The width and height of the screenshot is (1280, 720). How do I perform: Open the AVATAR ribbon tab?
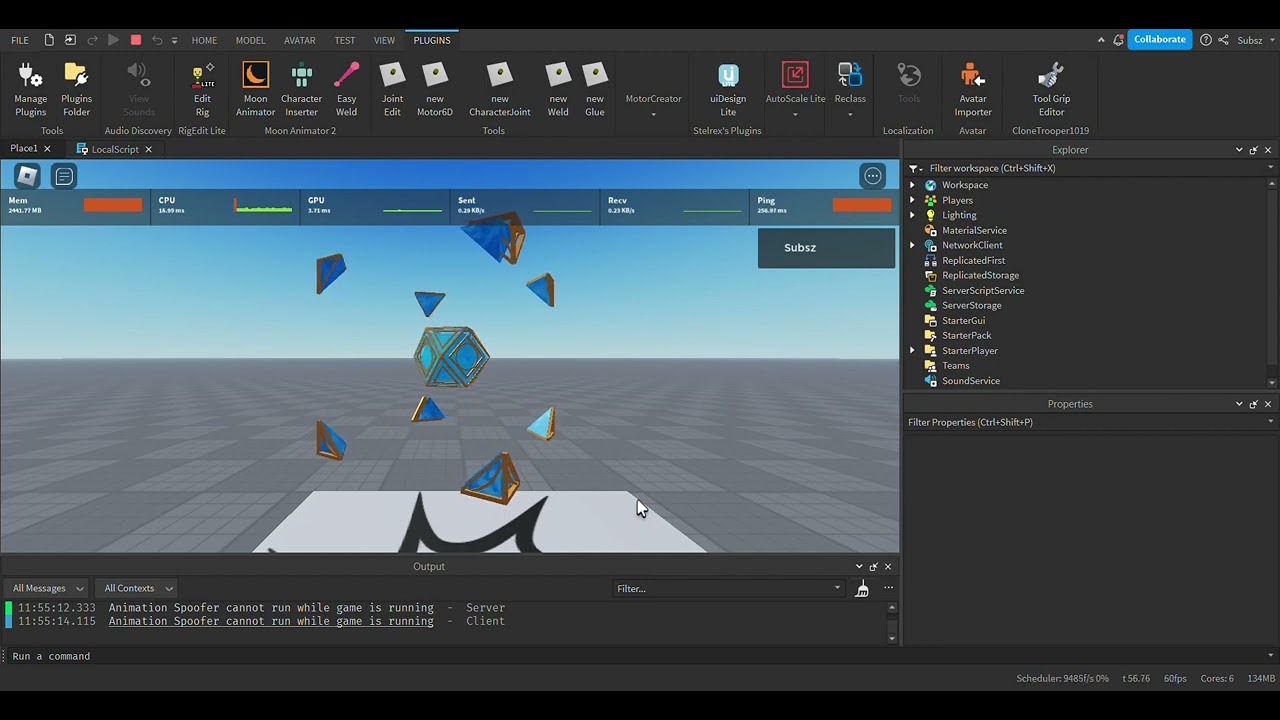tap(299, 40)
